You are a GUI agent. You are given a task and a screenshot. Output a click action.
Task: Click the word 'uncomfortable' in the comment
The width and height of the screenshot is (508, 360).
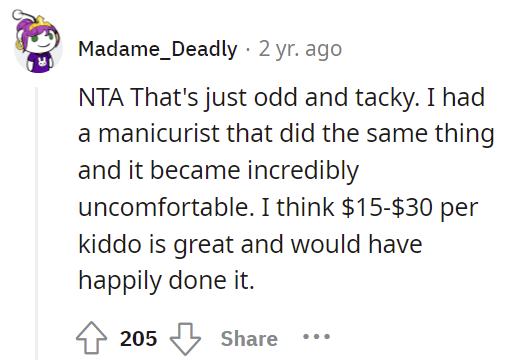click(x=164, y=207)
